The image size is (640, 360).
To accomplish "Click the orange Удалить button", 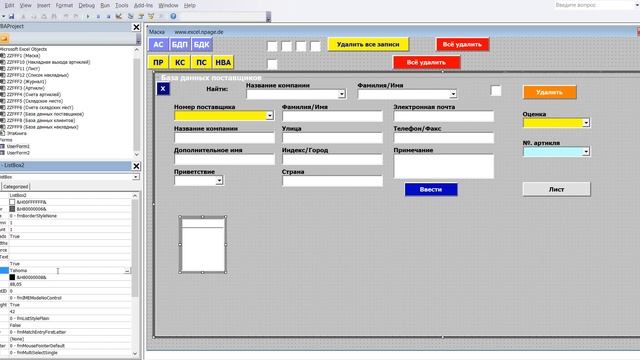I will click(x=549, y=92).
